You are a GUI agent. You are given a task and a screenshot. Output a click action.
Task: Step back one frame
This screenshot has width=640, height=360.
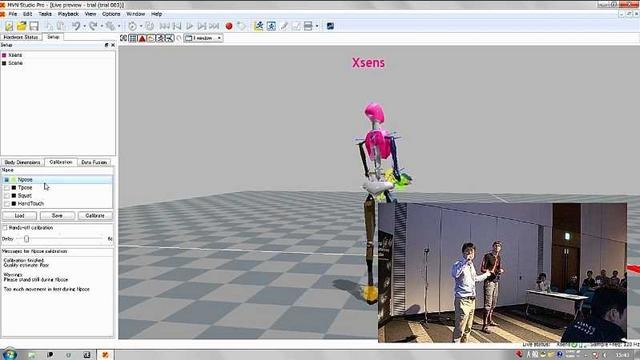pos(177,26)
